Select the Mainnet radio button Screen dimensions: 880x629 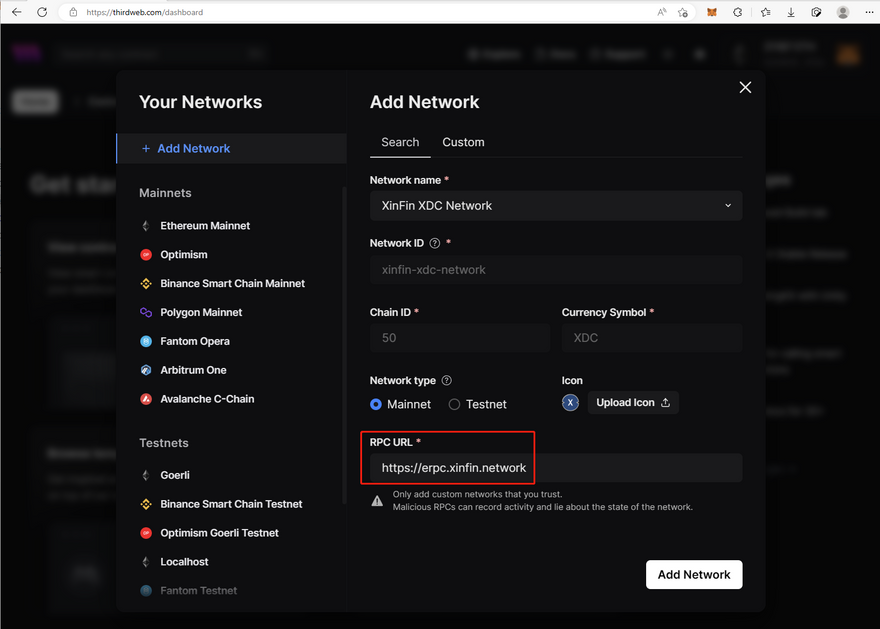coord(376,404)
